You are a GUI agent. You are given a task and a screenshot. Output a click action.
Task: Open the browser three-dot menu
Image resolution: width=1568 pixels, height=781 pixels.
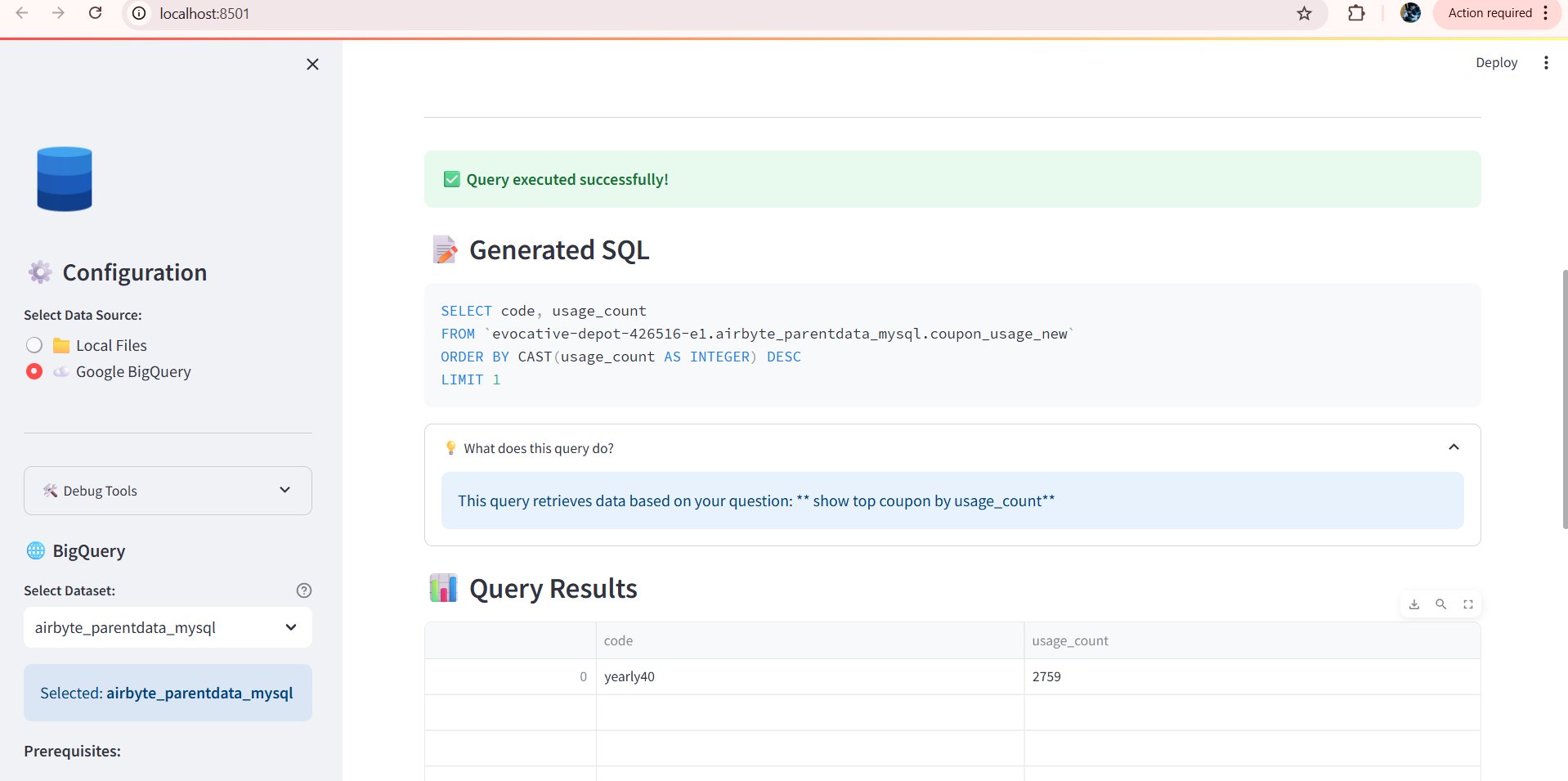coord(1545,13)
